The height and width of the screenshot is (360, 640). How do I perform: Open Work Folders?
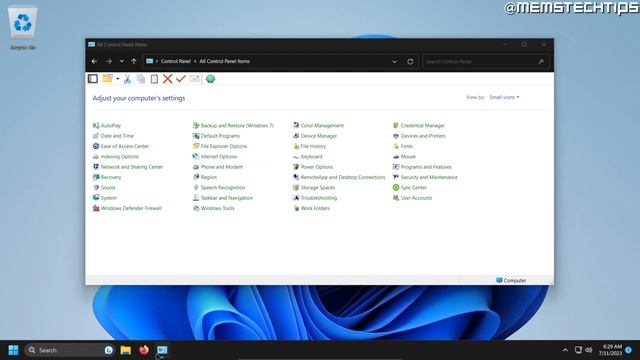(x=311, y=208)
